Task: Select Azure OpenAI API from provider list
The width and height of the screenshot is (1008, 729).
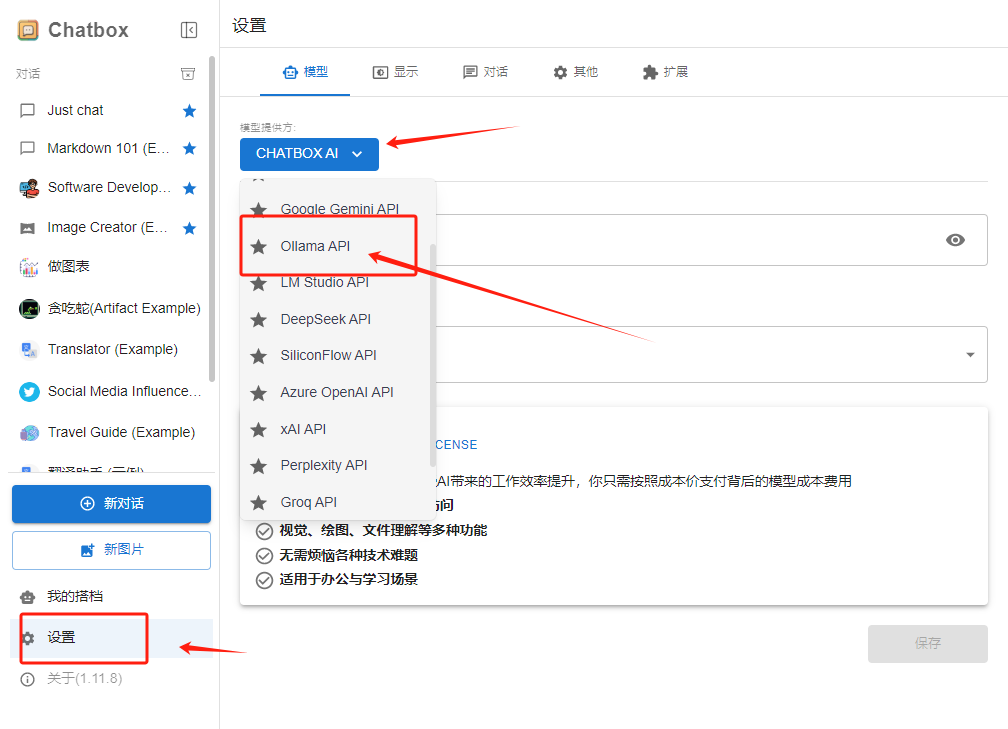Action: tap(335, 392)
